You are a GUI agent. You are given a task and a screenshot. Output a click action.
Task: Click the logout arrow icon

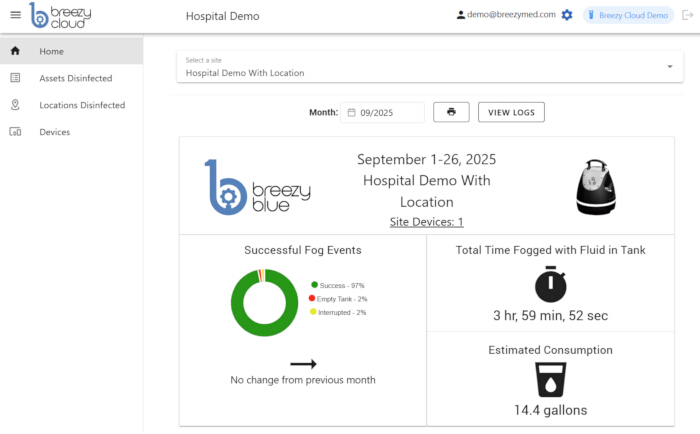(688, 15)
